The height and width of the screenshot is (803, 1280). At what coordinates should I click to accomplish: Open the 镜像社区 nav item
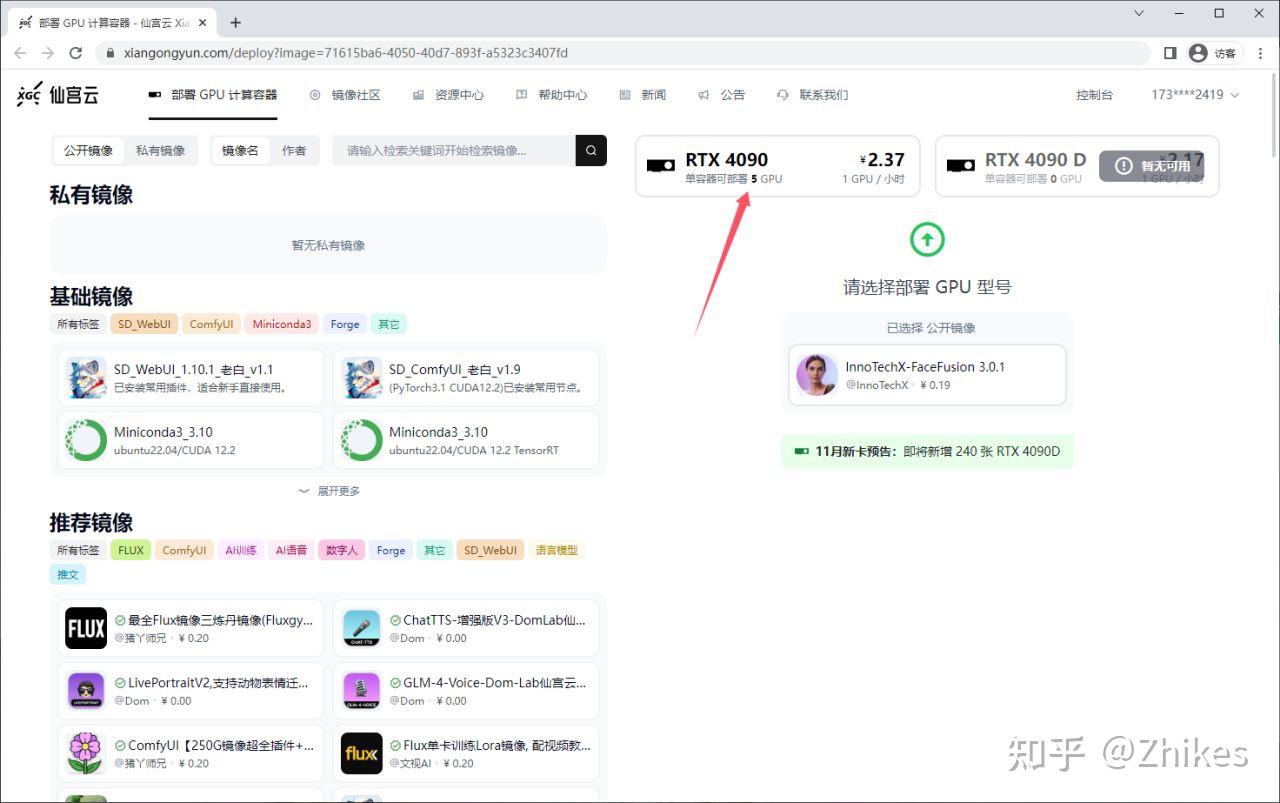345,95
